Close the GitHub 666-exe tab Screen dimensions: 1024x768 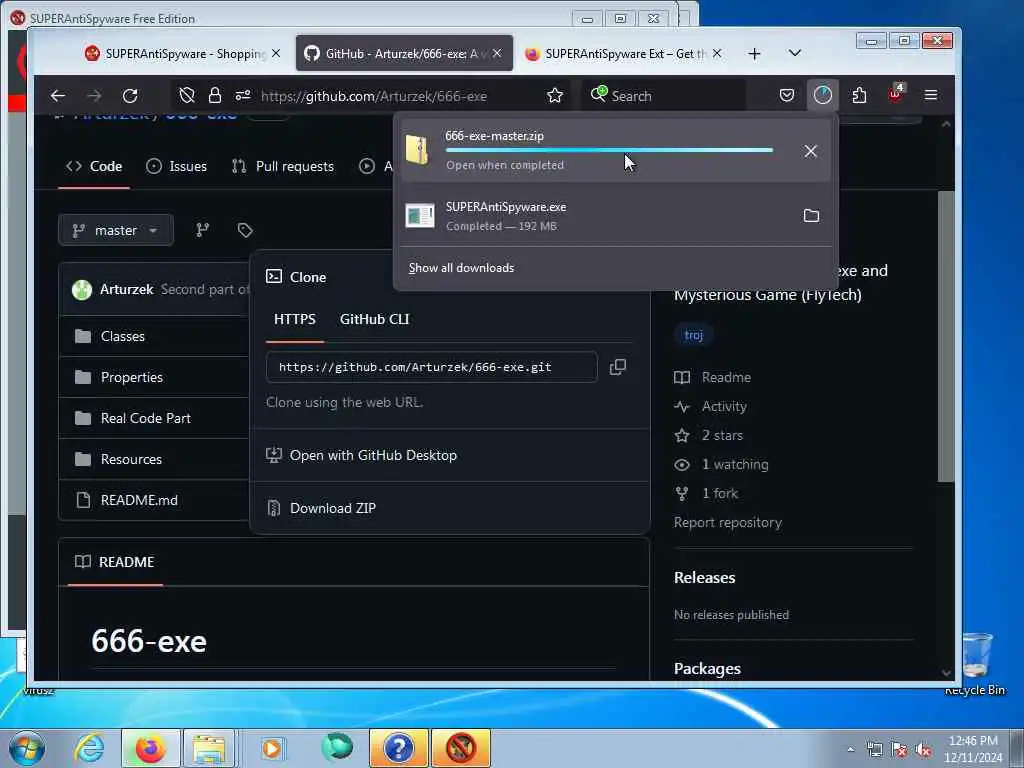(497, 54)
